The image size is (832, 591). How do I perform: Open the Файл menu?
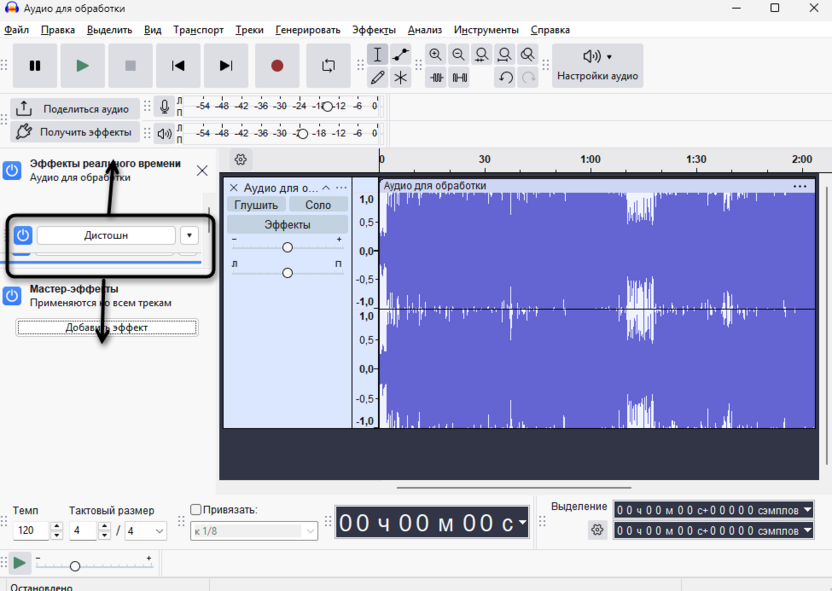click(x=16, y=30)
